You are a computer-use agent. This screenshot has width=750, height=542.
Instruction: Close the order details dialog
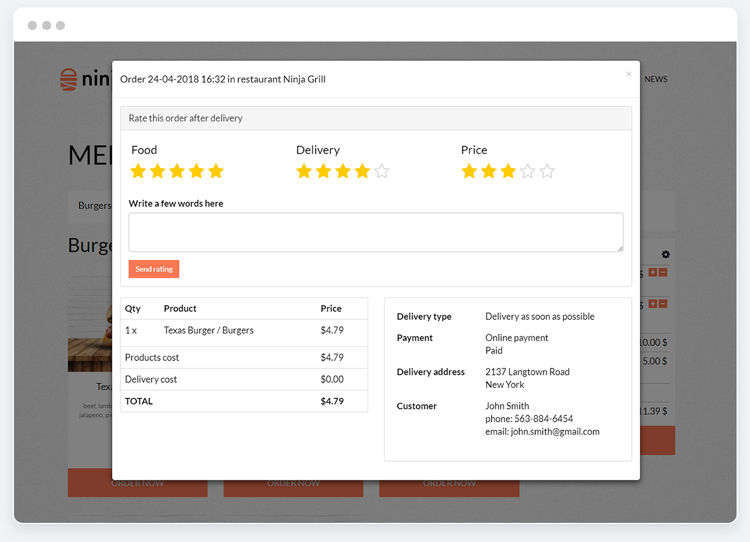tap(628, 74)
